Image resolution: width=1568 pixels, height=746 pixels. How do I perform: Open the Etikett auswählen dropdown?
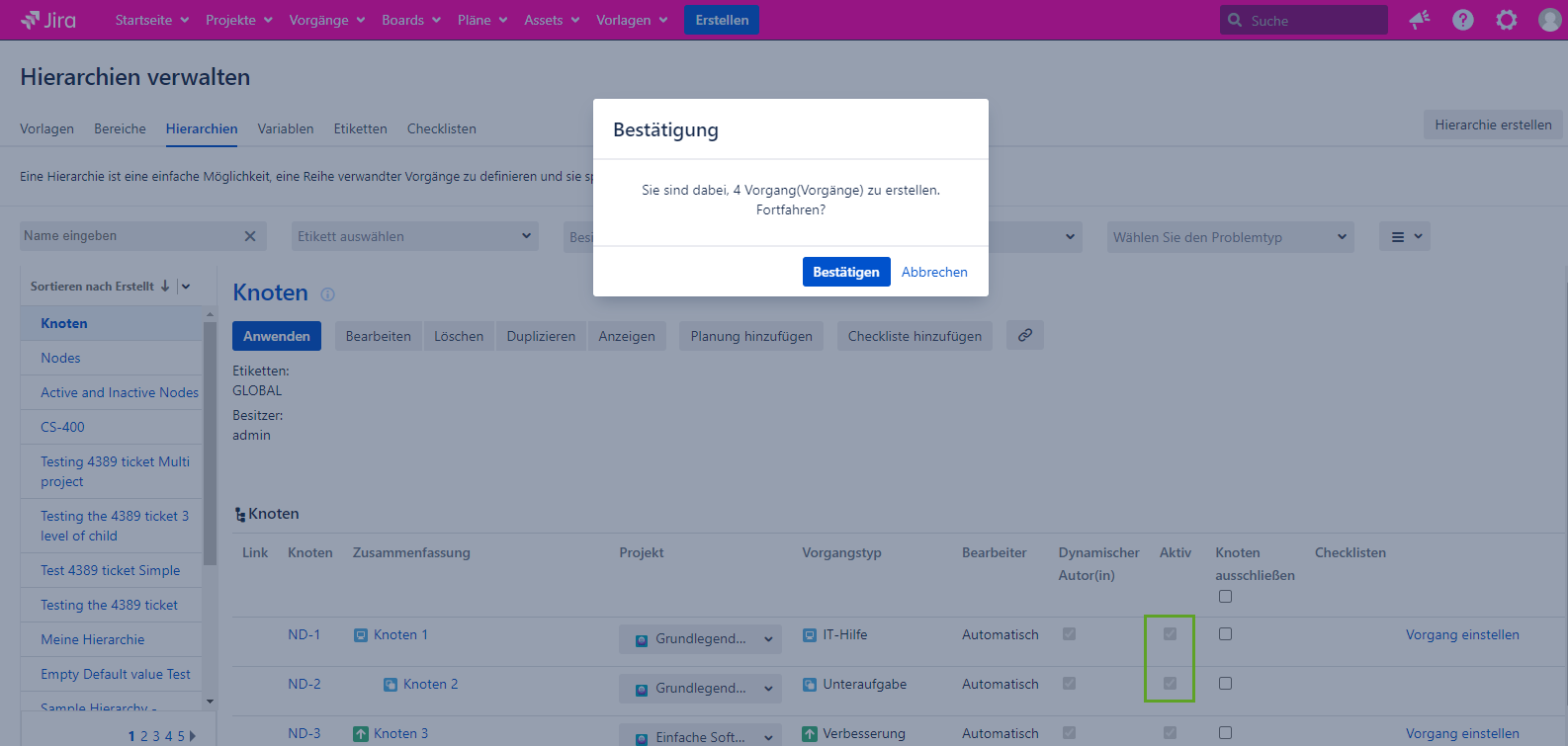click(x=414, y=236)
